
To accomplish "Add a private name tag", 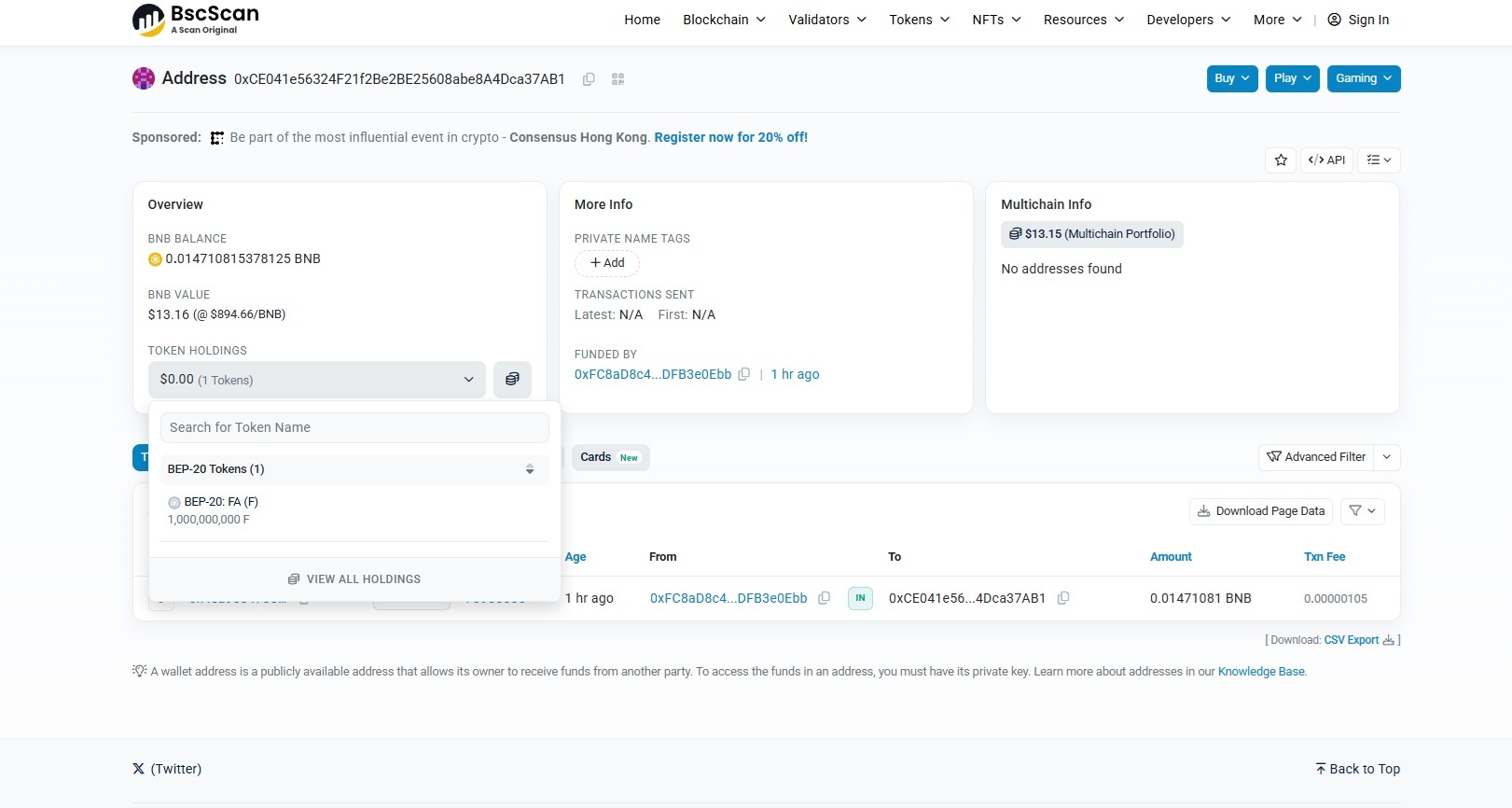I will 607,263.
